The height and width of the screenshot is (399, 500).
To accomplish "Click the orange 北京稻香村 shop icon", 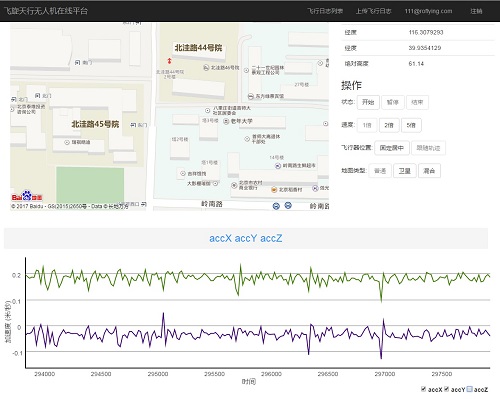I will point(274,189).
